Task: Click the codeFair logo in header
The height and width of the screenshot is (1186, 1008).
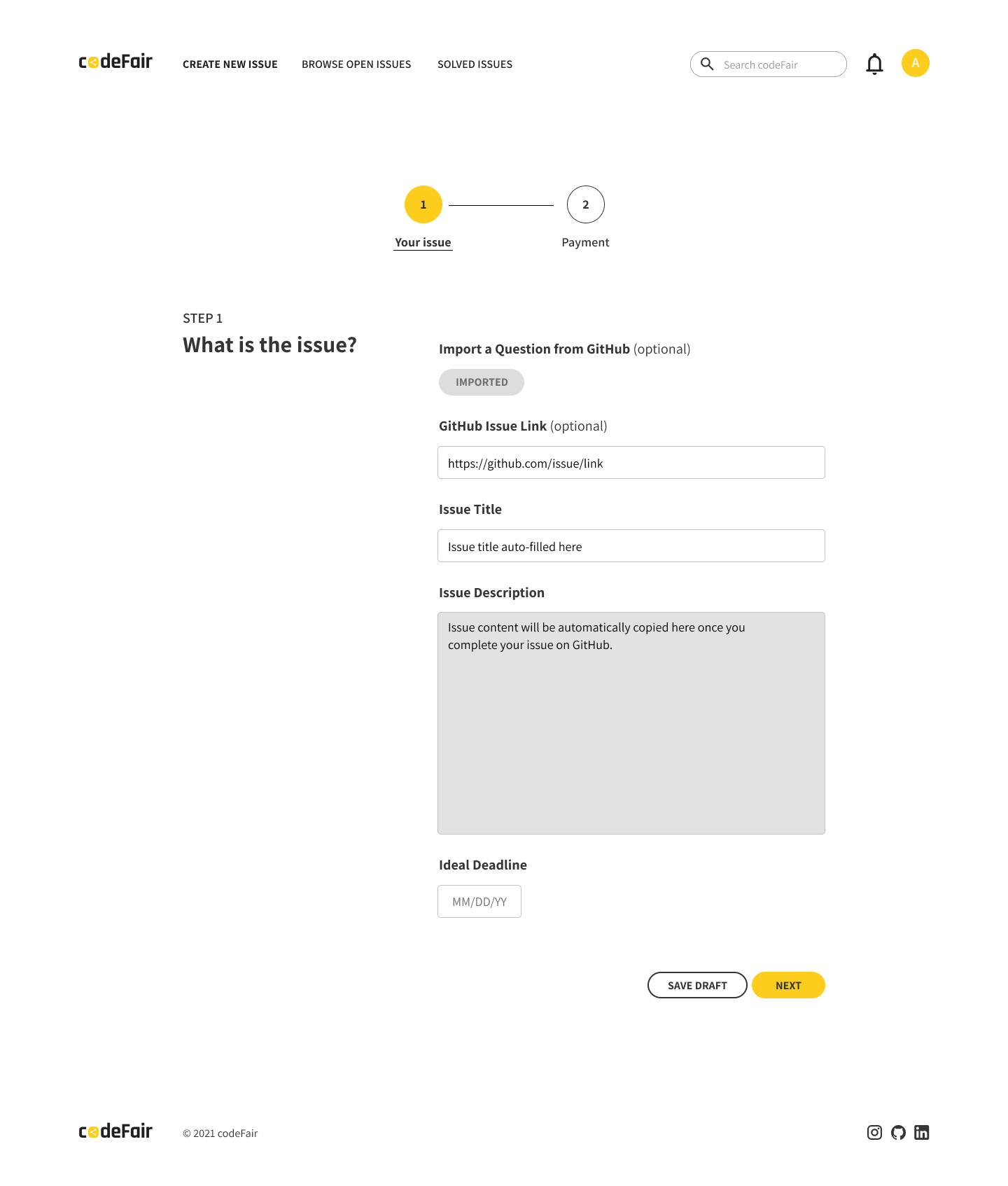Action: (x=115, y=62)
